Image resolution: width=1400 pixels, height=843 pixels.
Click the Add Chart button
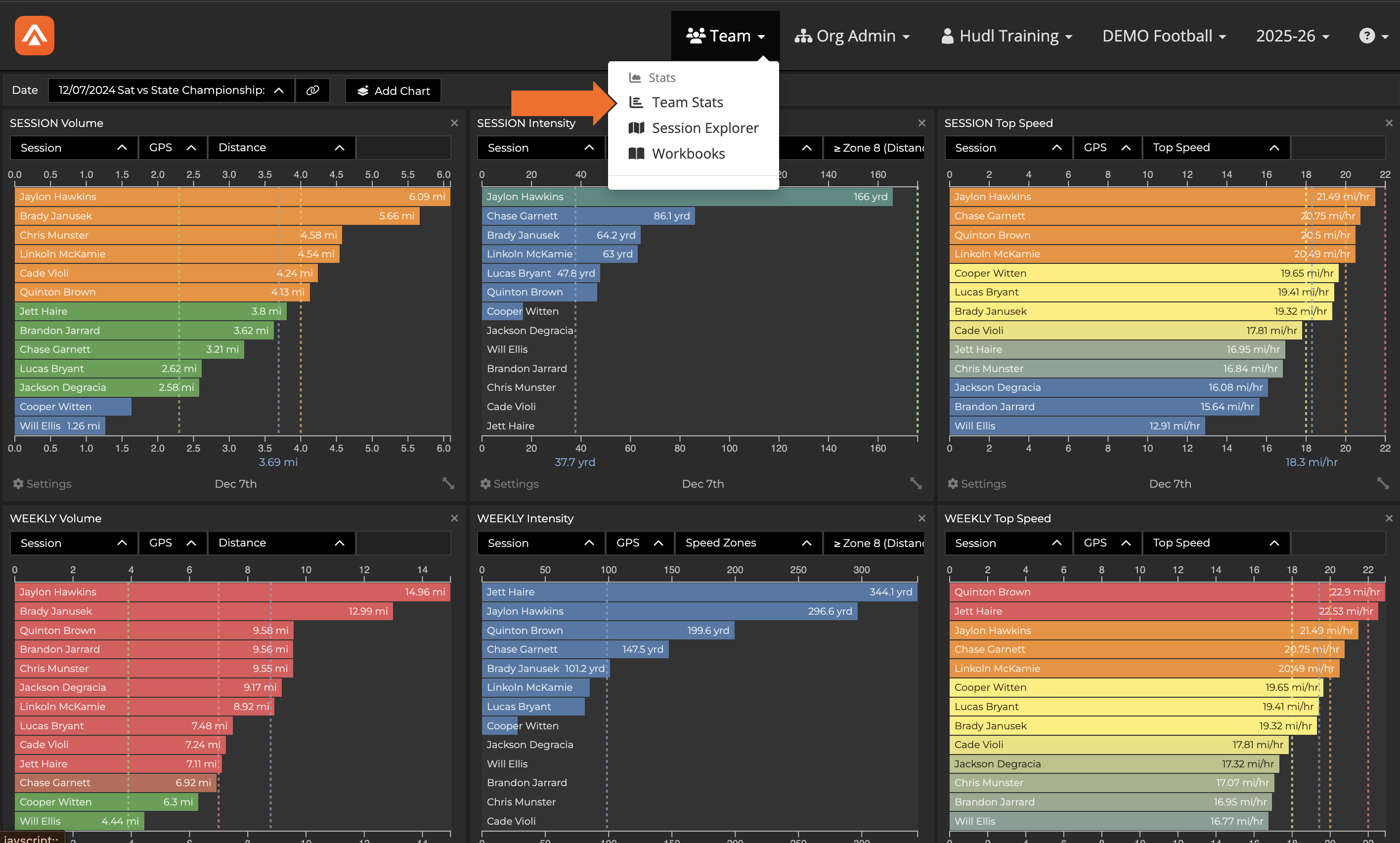[393, 90]
